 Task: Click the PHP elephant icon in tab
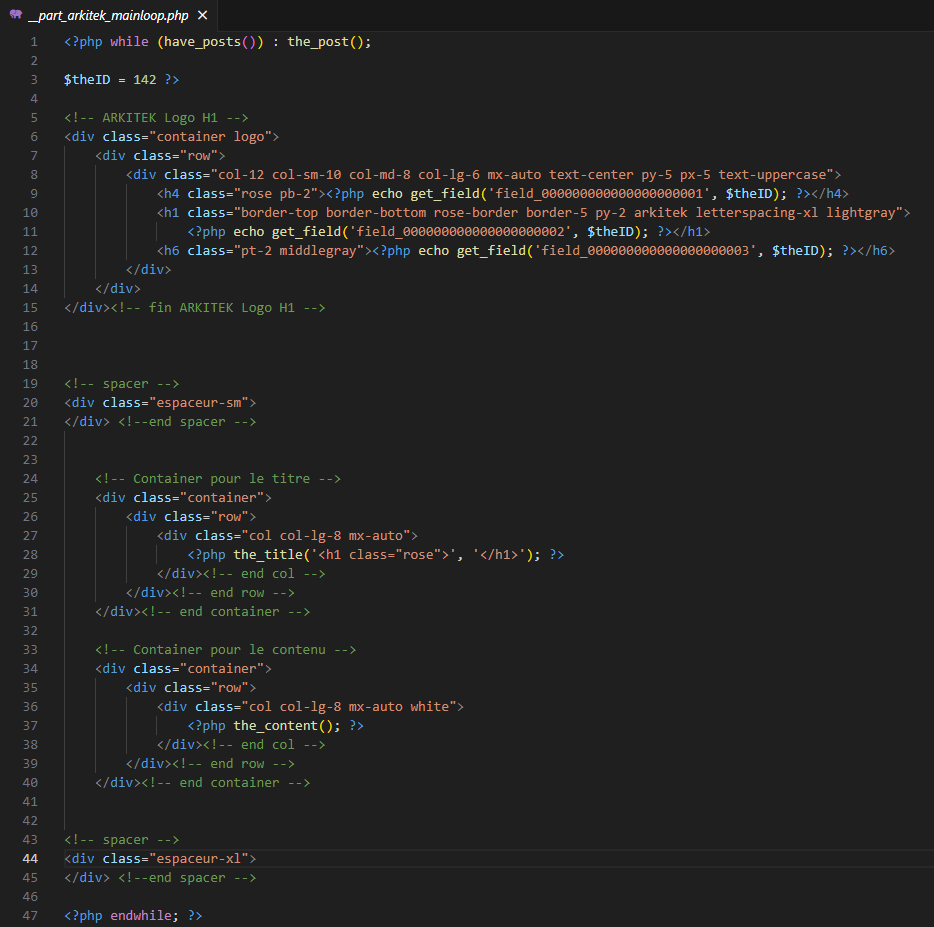(15, 16)
